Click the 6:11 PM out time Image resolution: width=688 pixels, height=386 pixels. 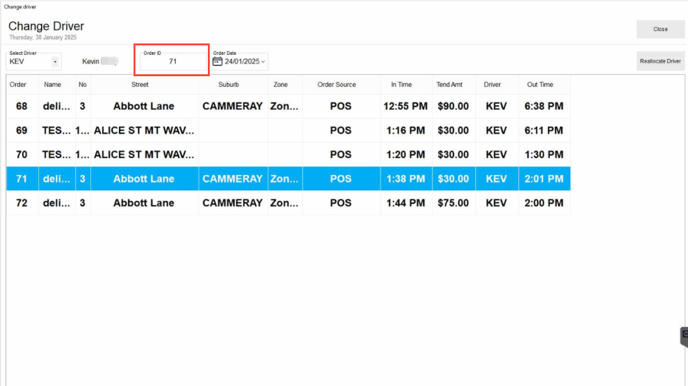click(x=544, y=130)
